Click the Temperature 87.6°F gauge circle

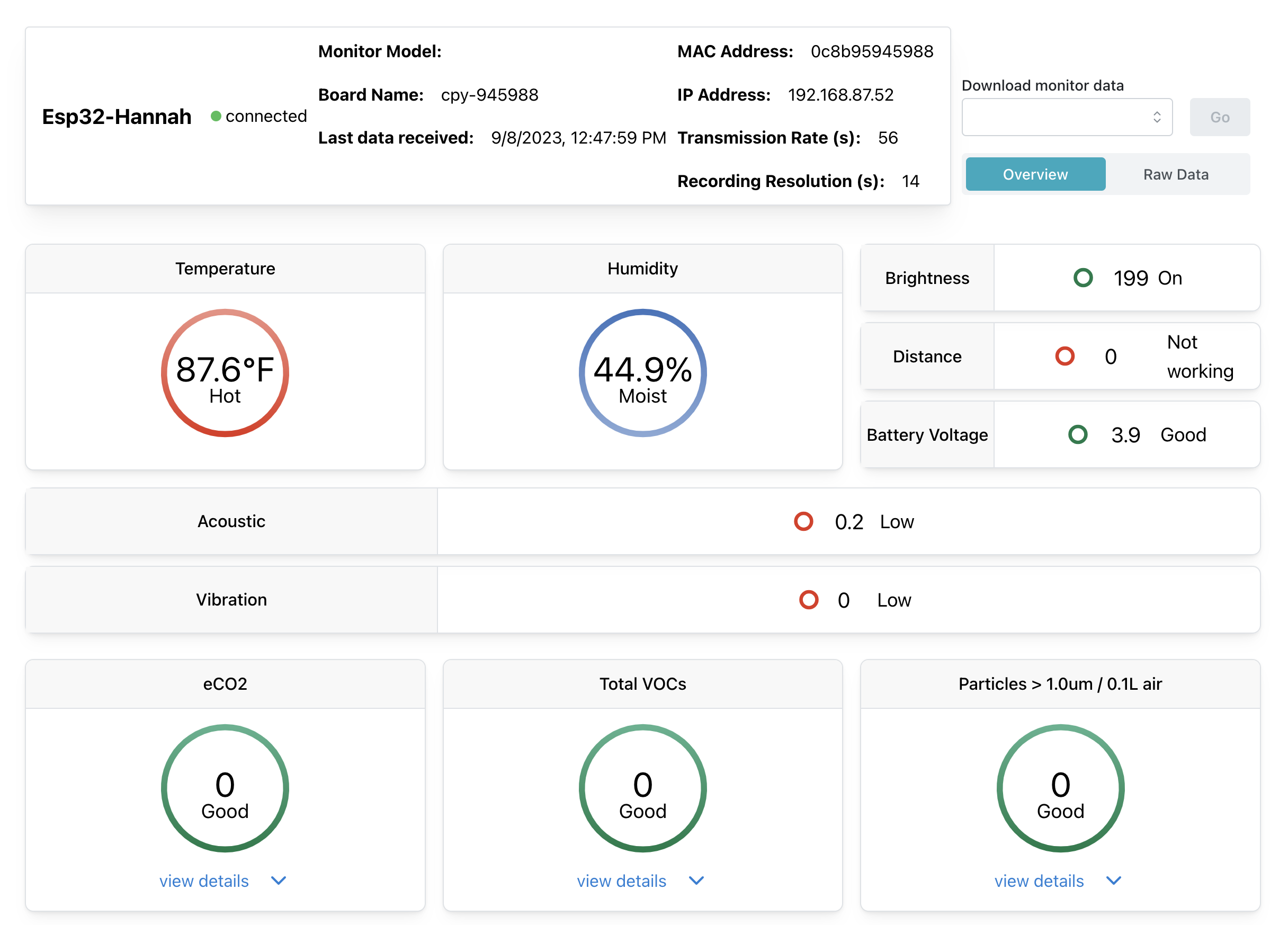tap(225, 373)
